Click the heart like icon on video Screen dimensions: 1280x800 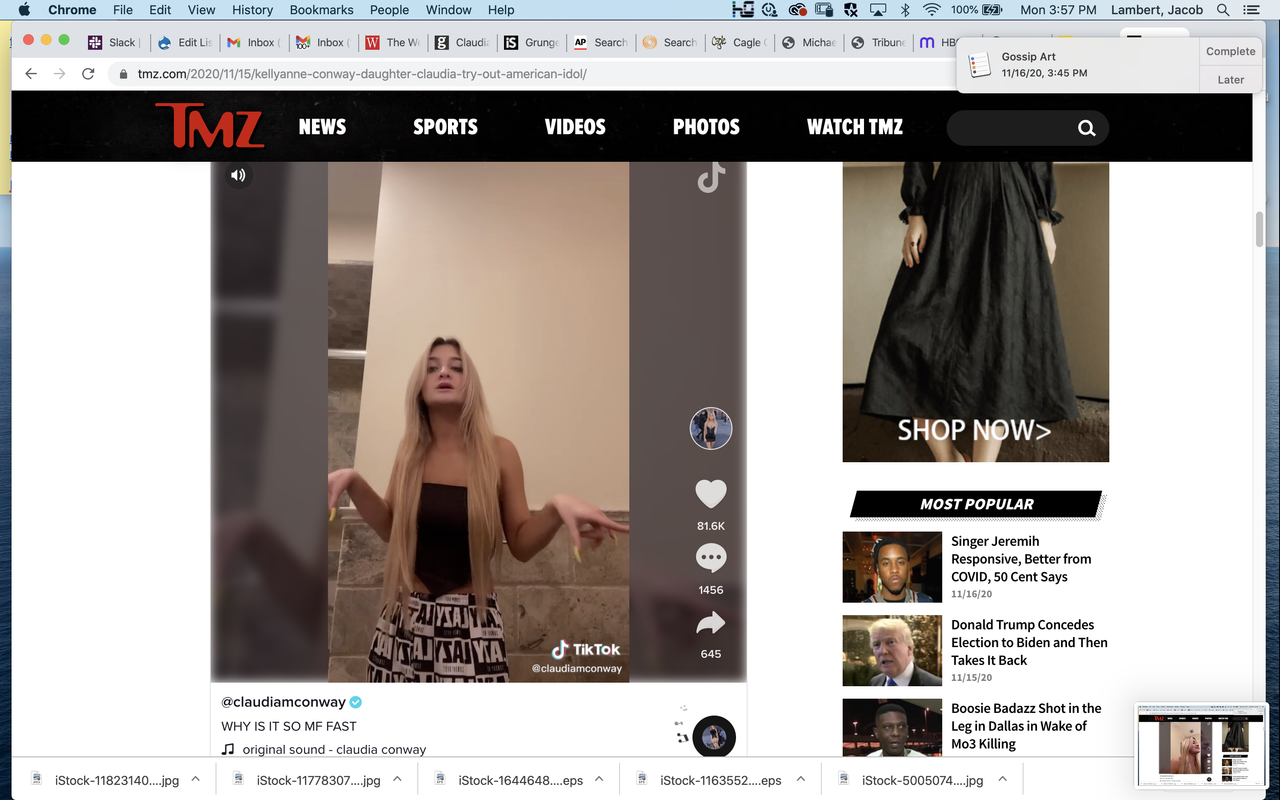coord(711,494)
